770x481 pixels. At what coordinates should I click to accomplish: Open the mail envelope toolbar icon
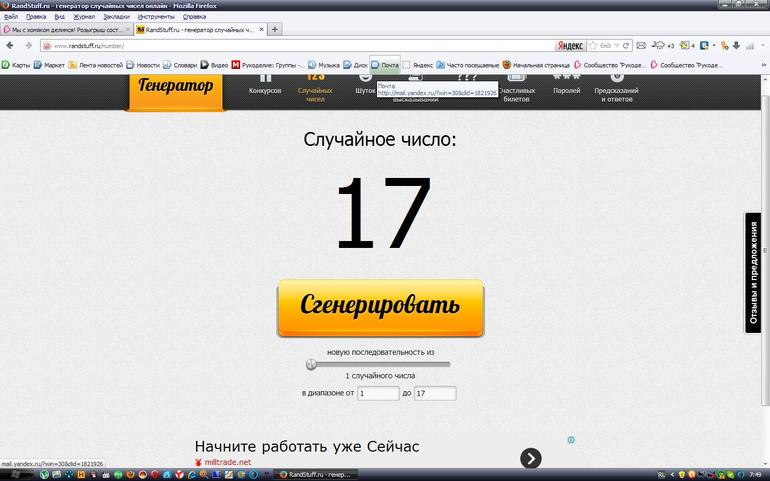pyautogui.click(x=641, y=46)
